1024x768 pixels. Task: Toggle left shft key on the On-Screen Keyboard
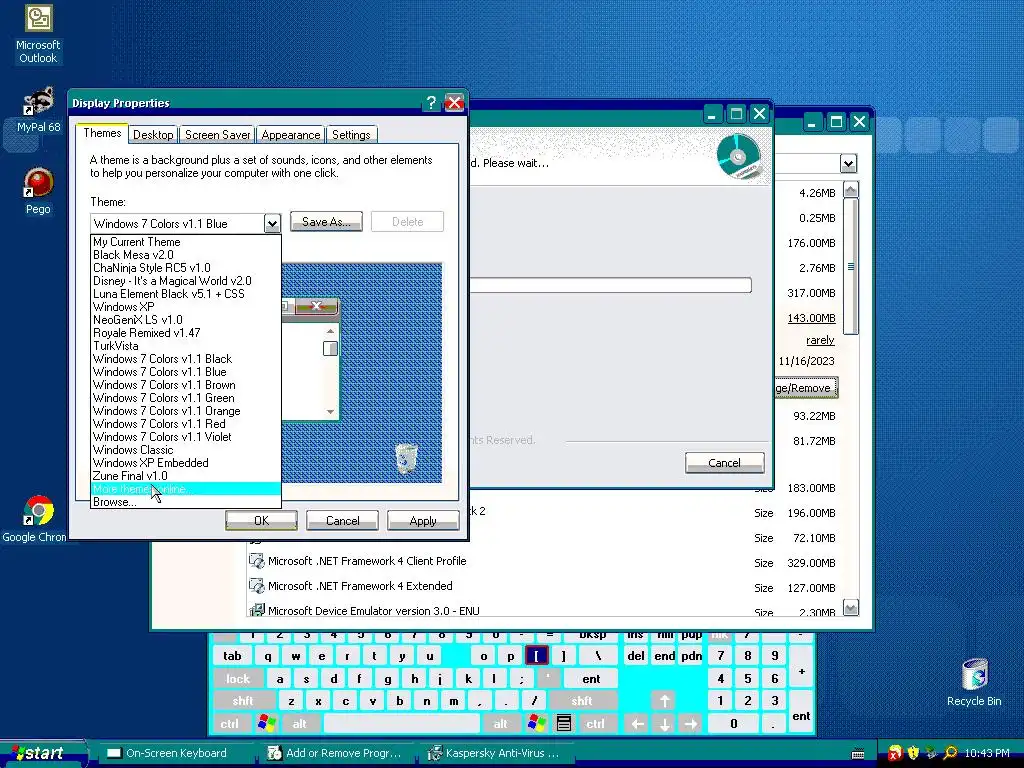pyautogui.click(x=242, y=701)
